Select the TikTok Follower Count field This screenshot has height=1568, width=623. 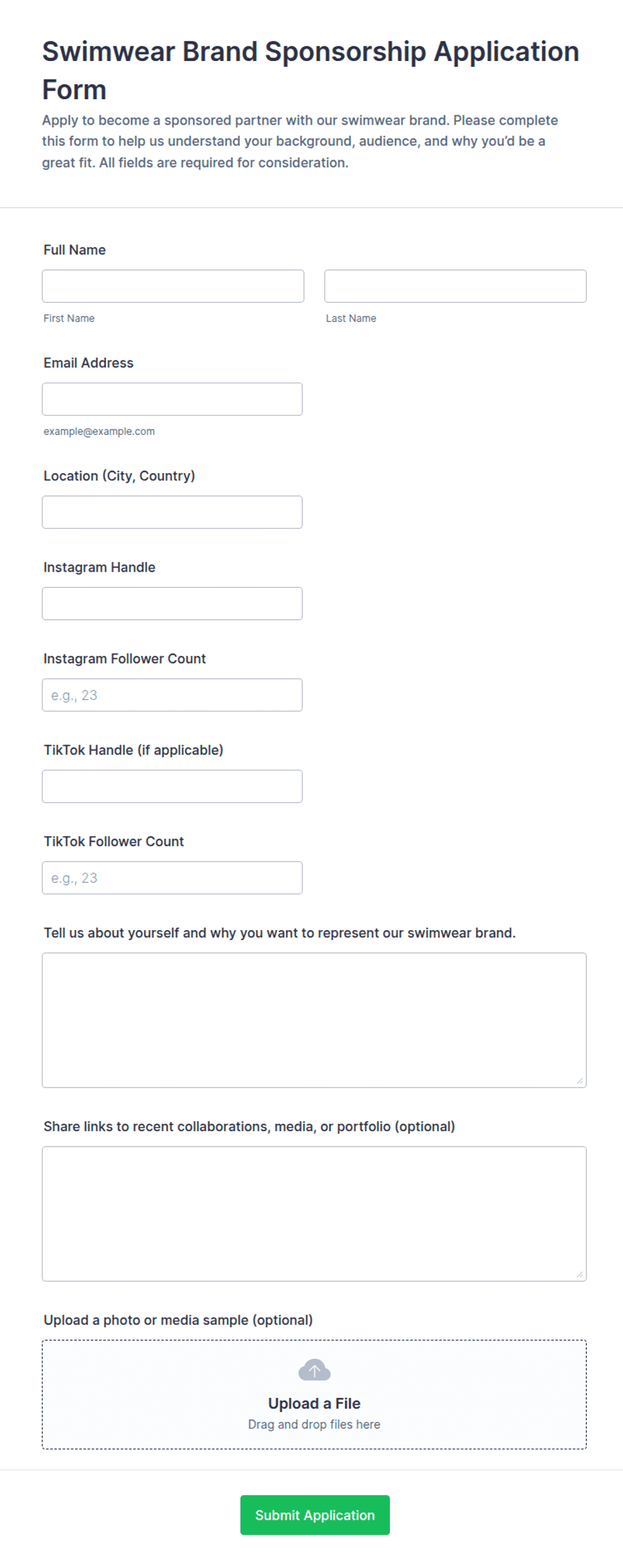click(172, 878)
